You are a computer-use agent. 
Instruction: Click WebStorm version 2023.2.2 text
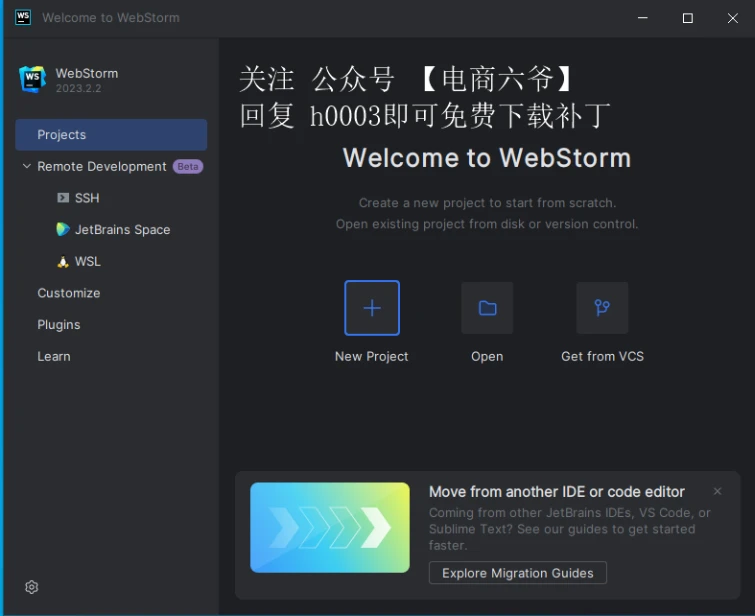click(x=78, y=88)
